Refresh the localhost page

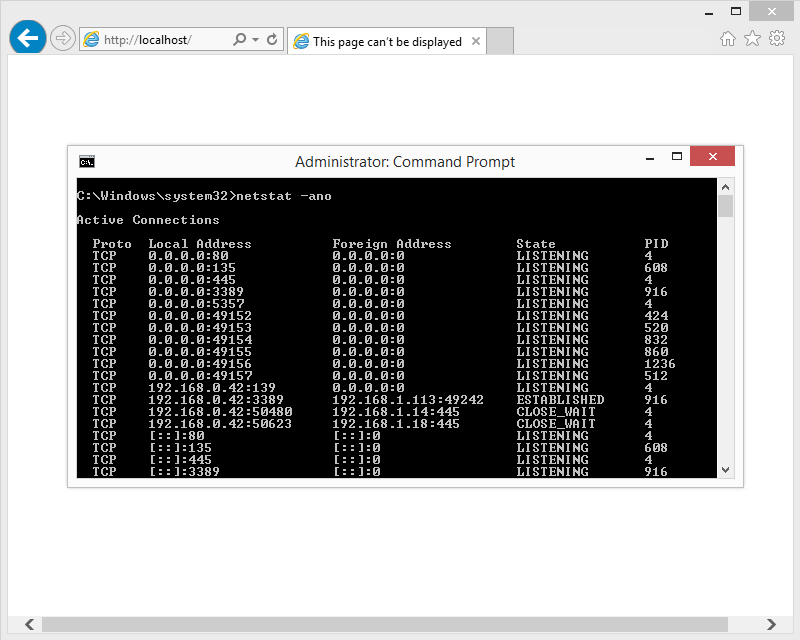point(272,39)
